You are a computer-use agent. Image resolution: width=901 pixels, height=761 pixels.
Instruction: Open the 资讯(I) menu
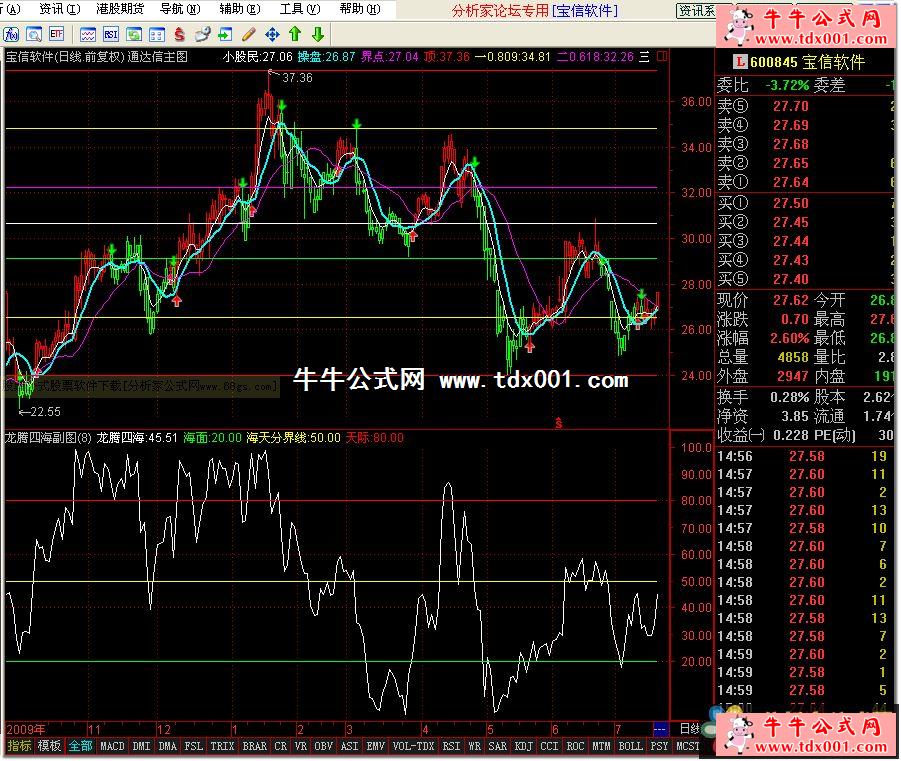pos(60,9)
